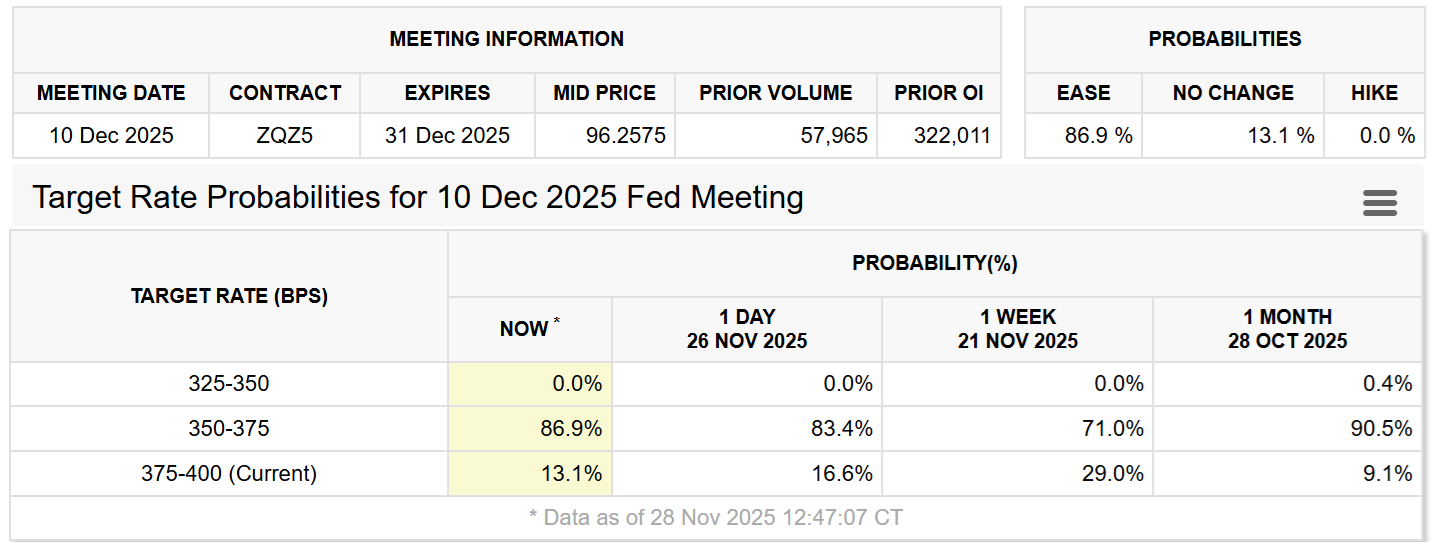Select the 350-375 target rate row label

[x=229, y=429]
